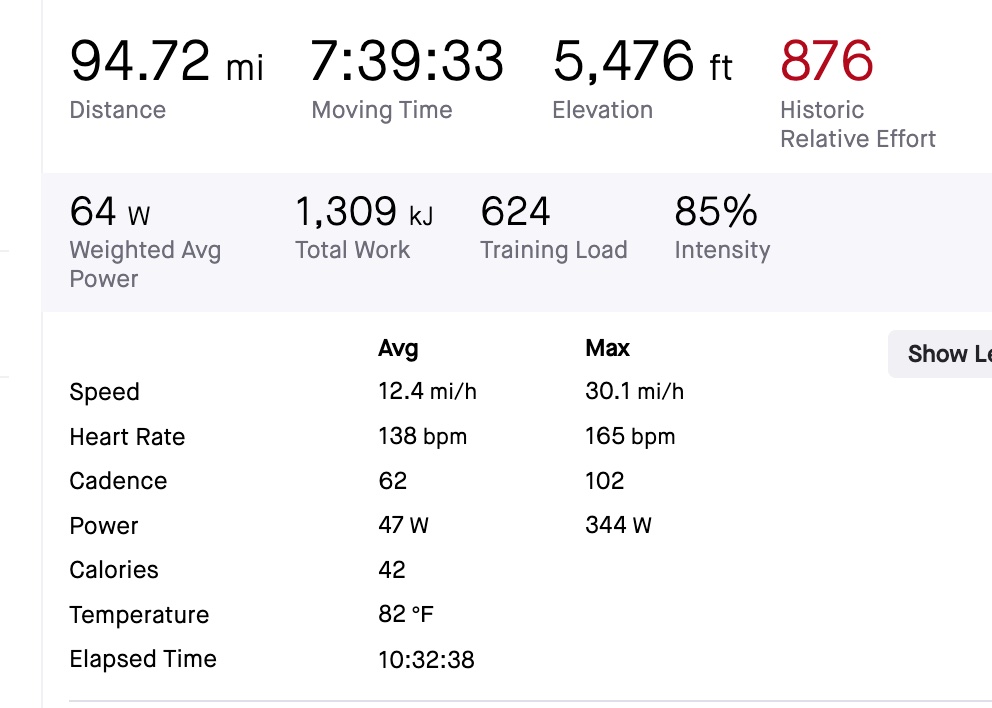Select the 94.72 mi distance value
992x708 pixels.
coord(166,61)
